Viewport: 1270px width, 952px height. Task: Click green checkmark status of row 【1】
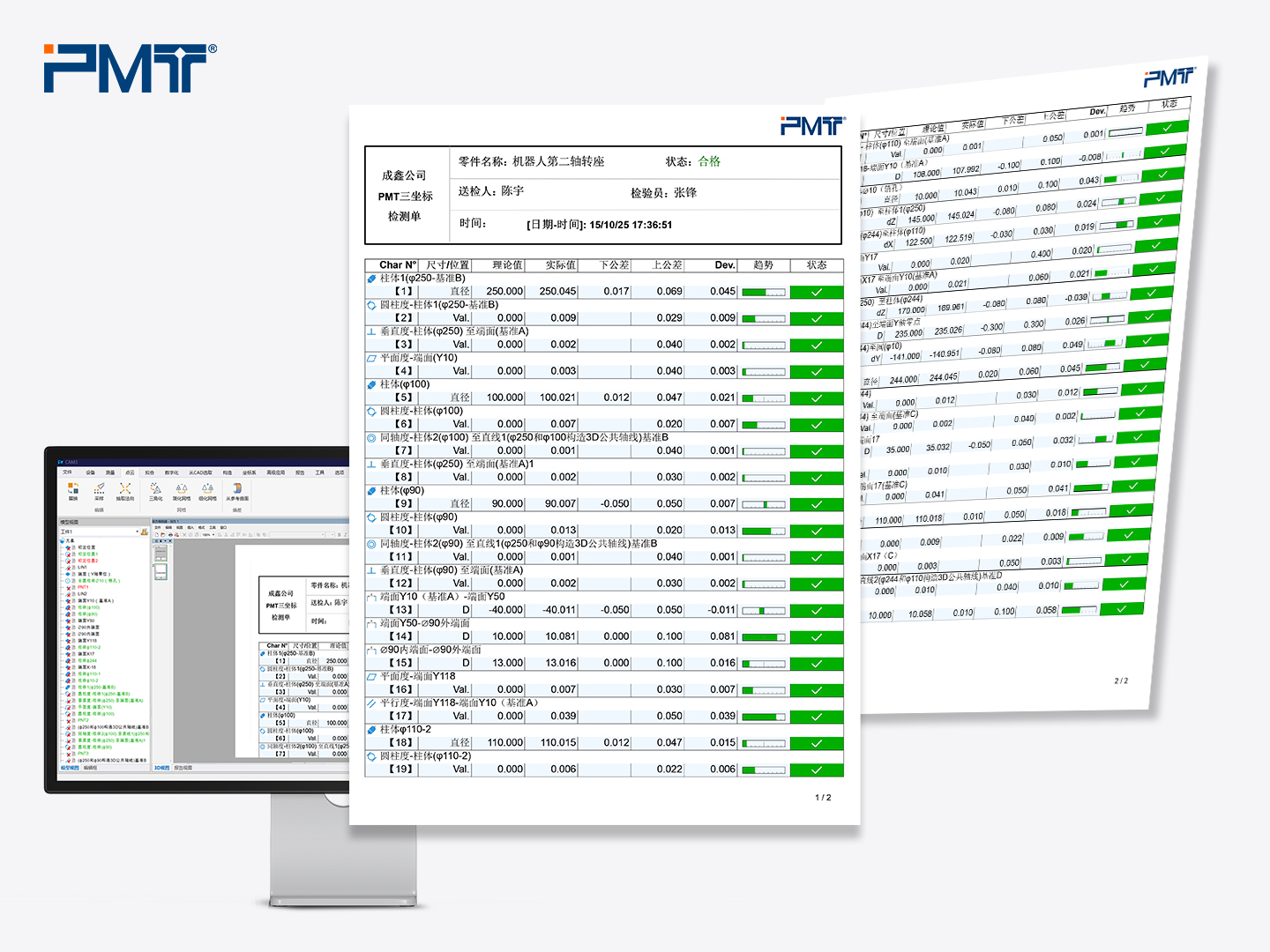[817, 293]
